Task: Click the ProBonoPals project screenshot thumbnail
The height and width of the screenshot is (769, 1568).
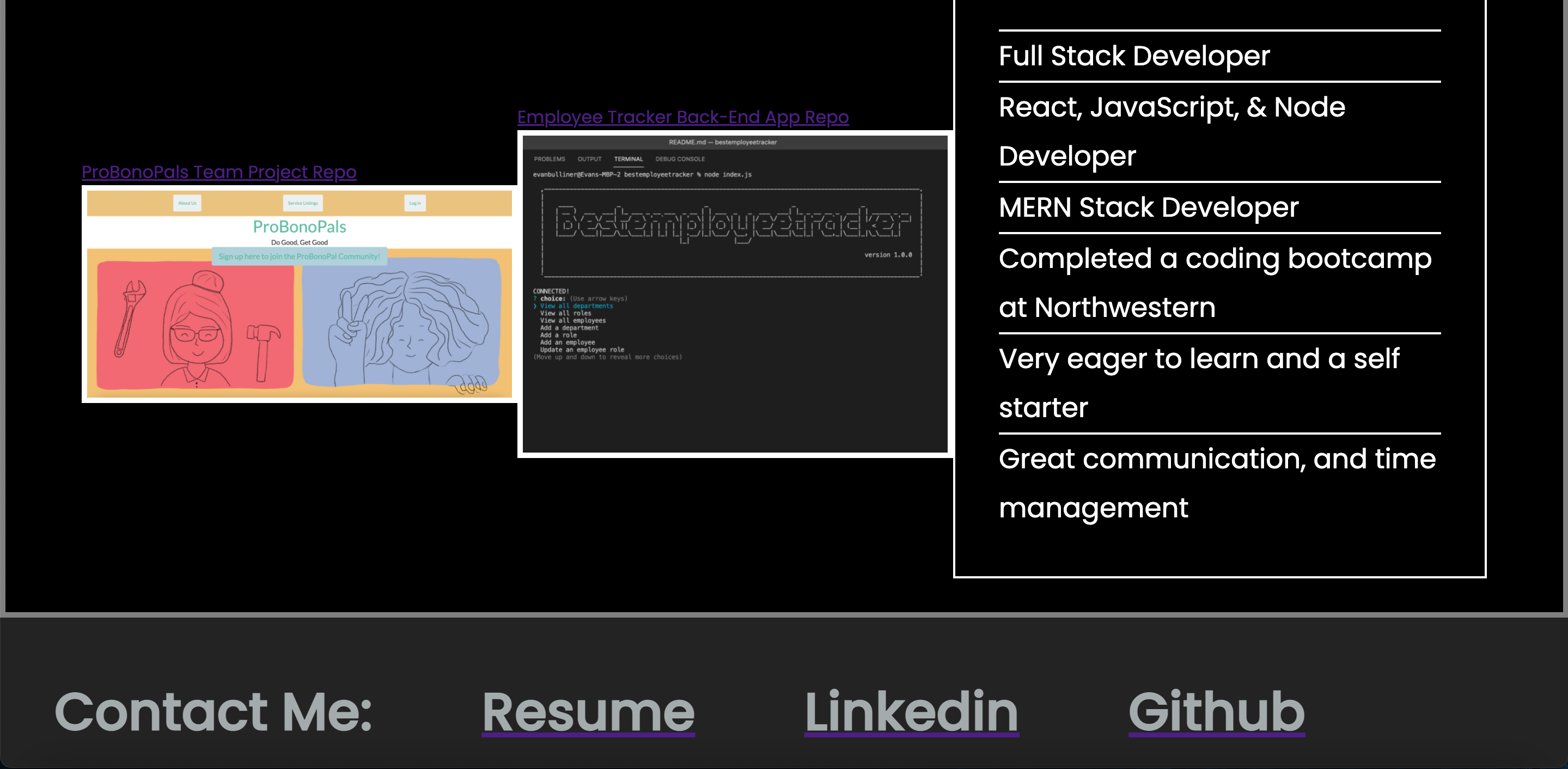Action: pos(299,329)
